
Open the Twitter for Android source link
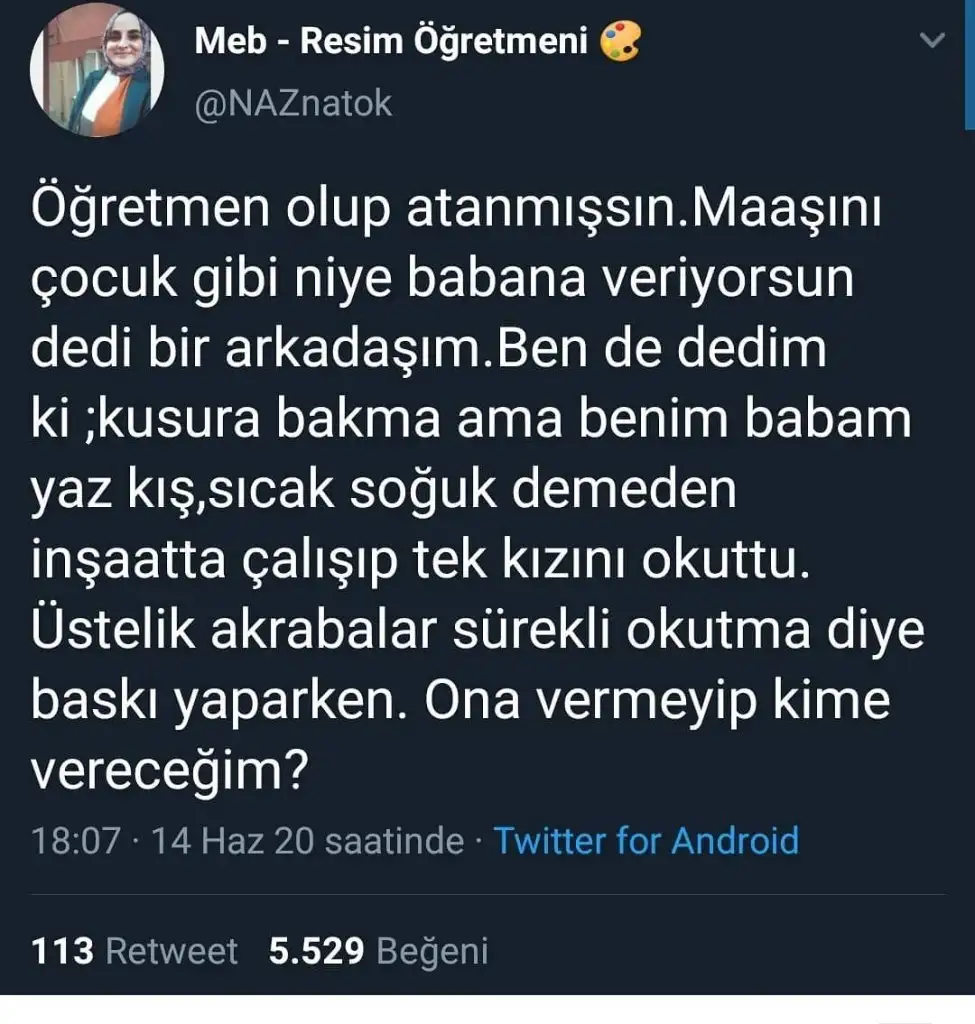(x=647, y=841)
